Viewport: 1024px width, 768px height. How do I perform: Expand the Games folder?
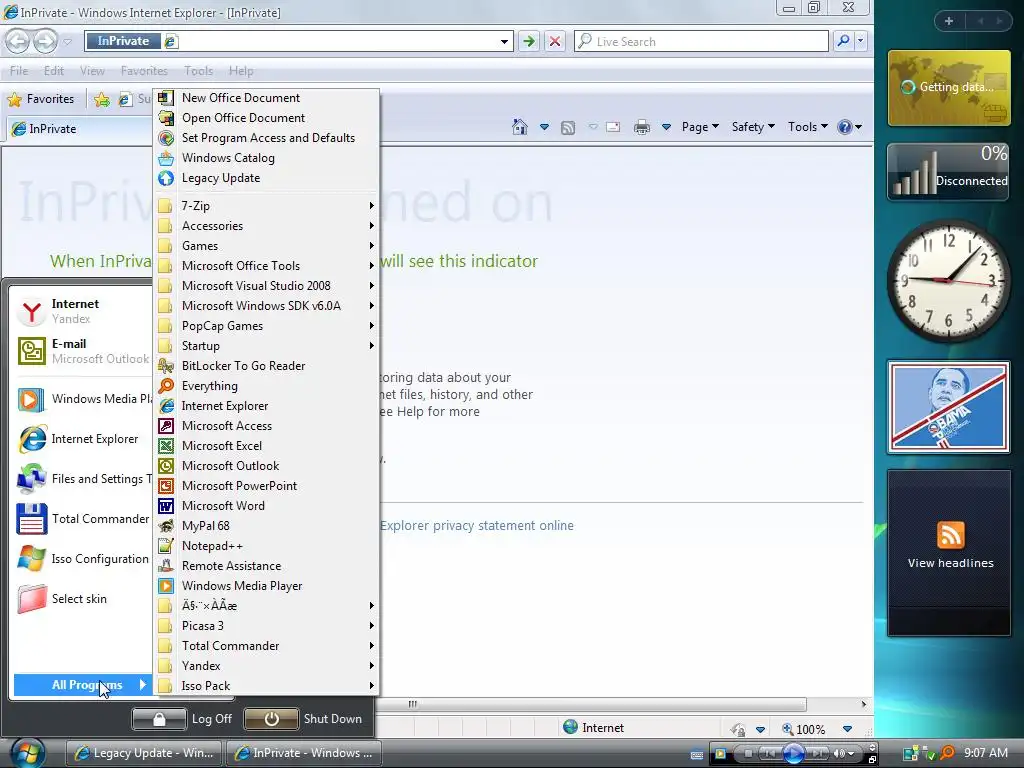[x=266, y=246]
